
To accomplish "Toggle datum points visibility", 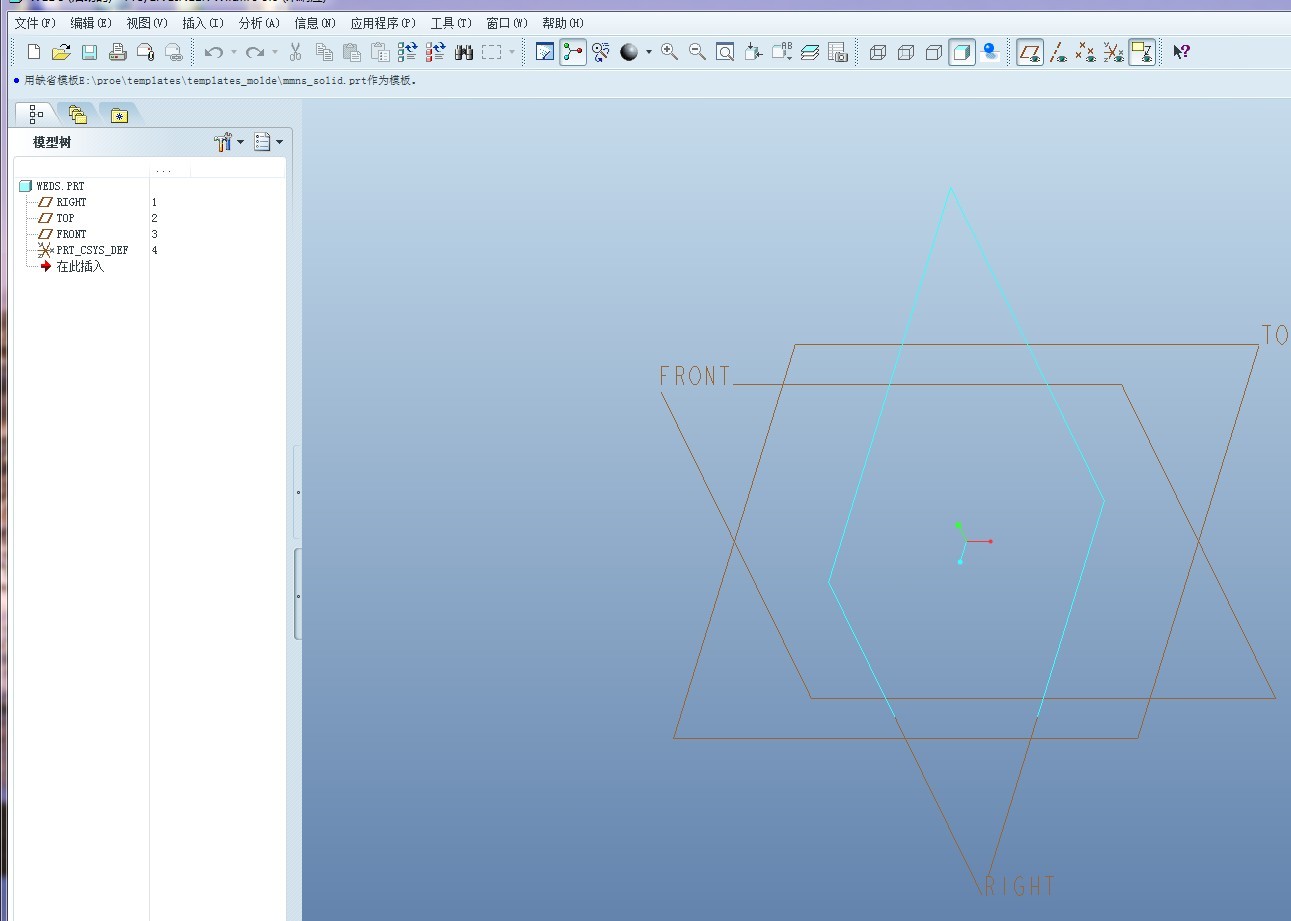I will 1086,52.
